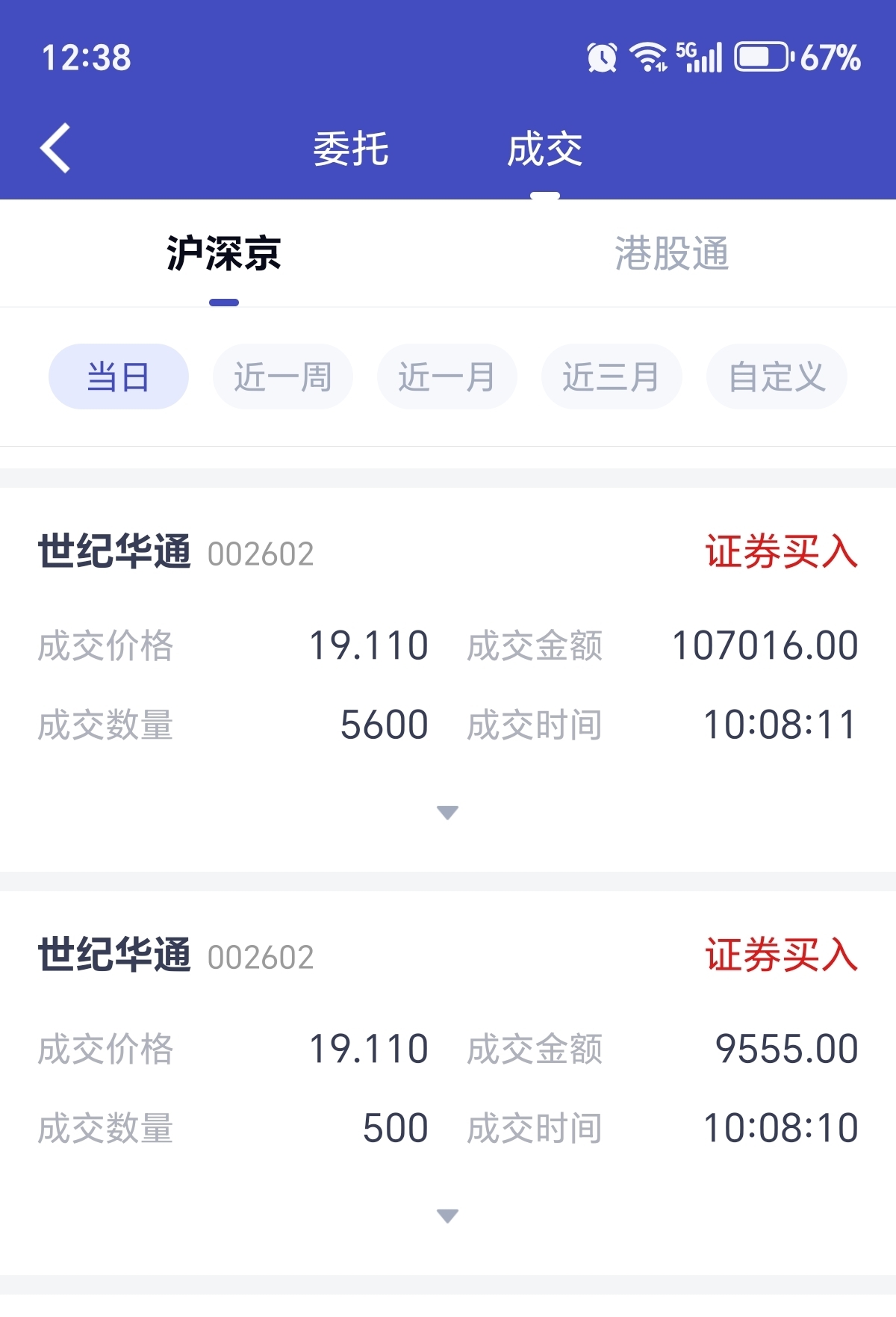
Task: Tap the battery level icon
Action: click(x=762, y=58)
